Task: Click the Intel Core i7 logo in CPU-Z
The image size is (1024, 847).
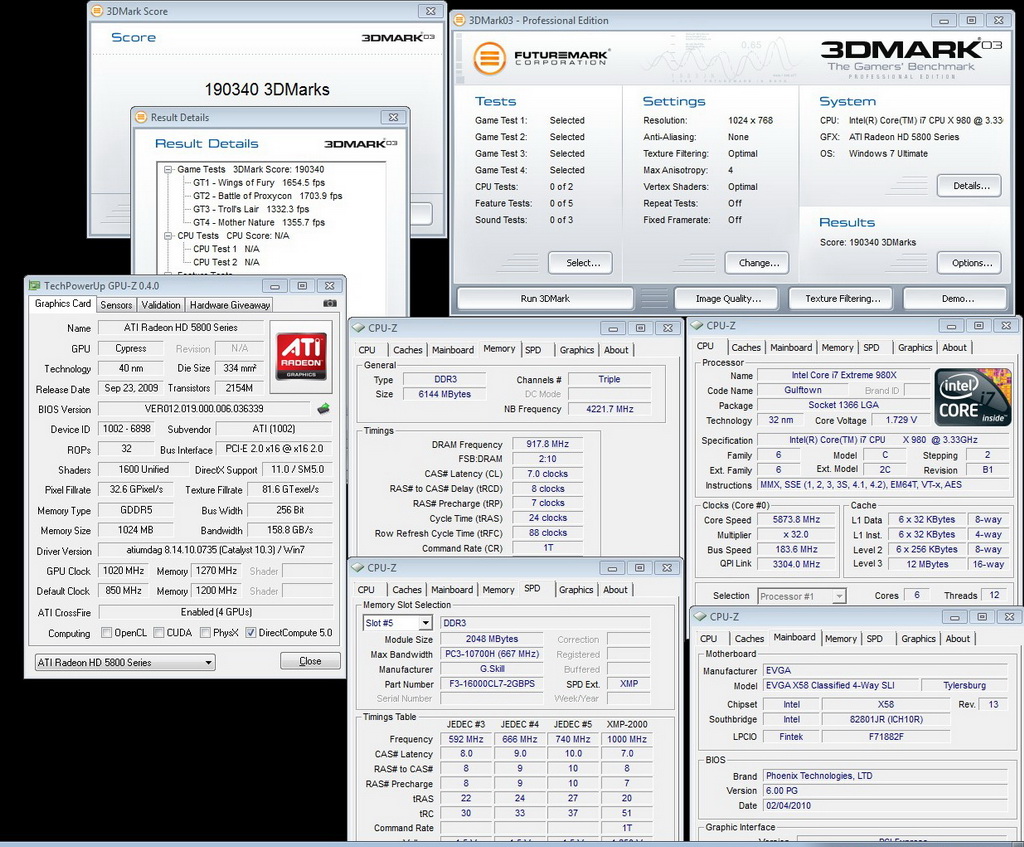Action: pos(972,398)
